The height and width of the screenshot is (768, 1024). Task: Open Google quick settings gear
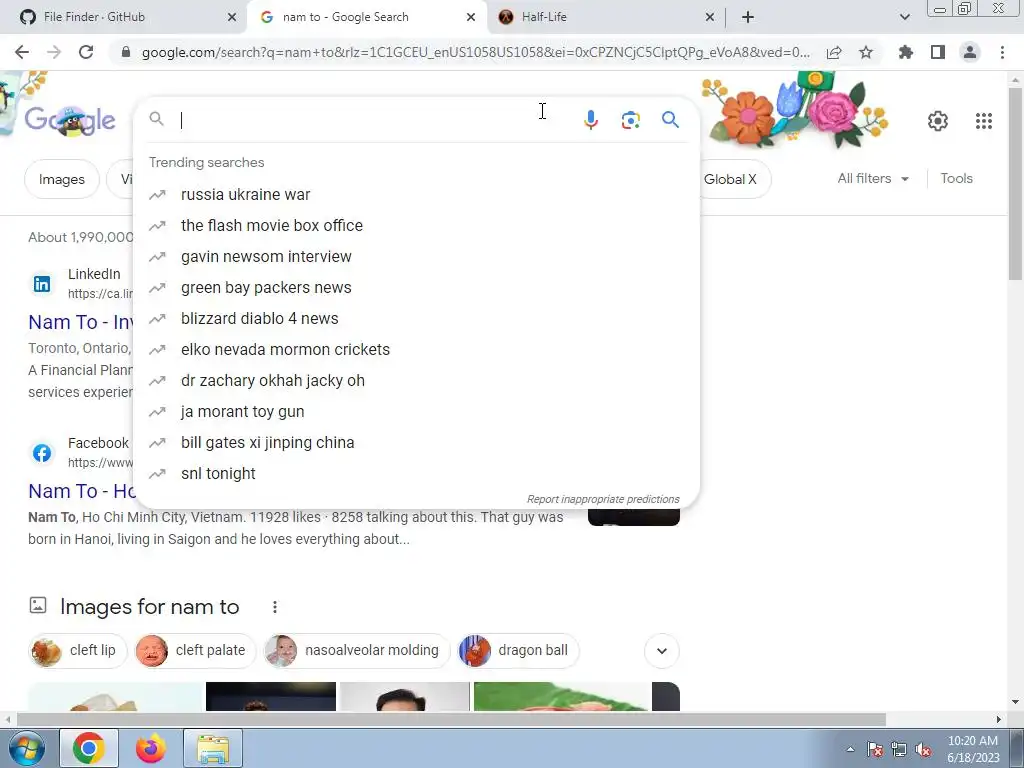point(938,121)
